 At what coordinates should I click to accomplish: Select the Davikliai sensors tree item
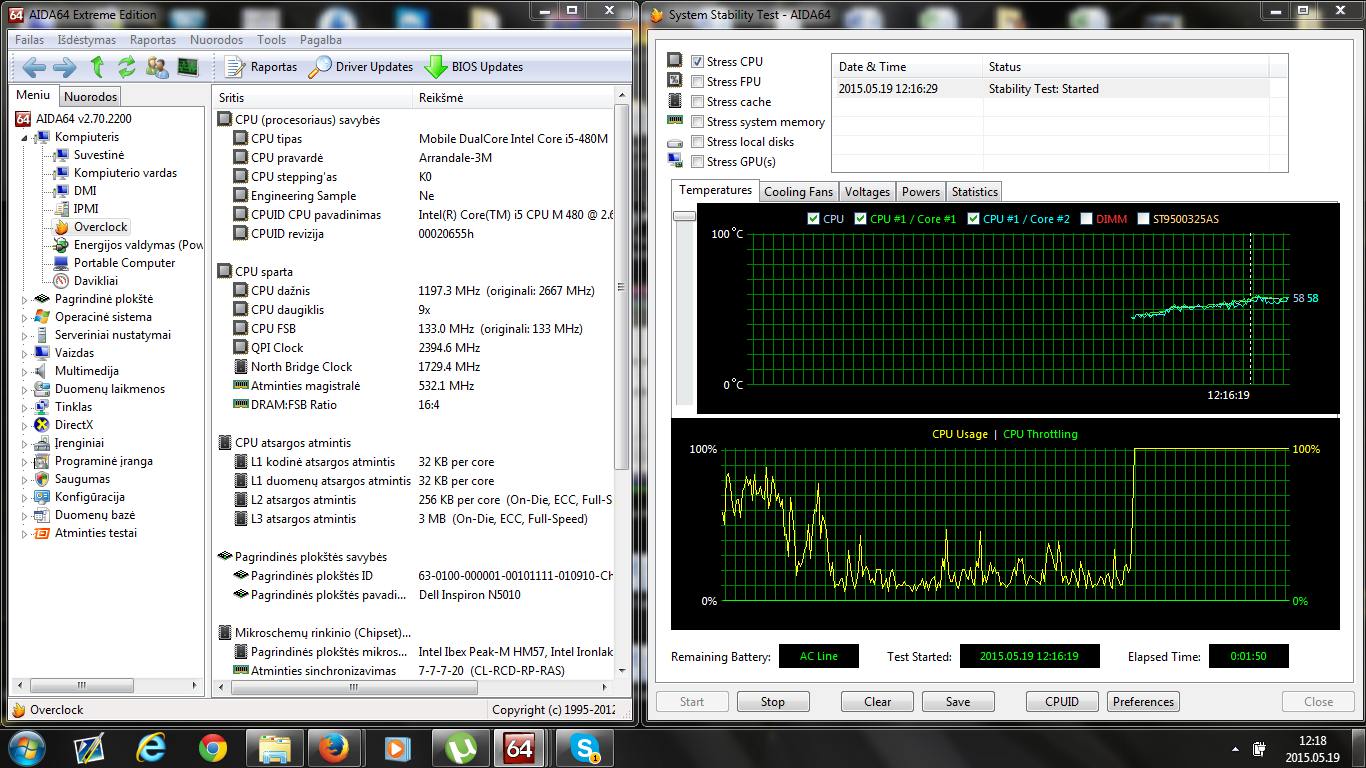coord(96,281)
